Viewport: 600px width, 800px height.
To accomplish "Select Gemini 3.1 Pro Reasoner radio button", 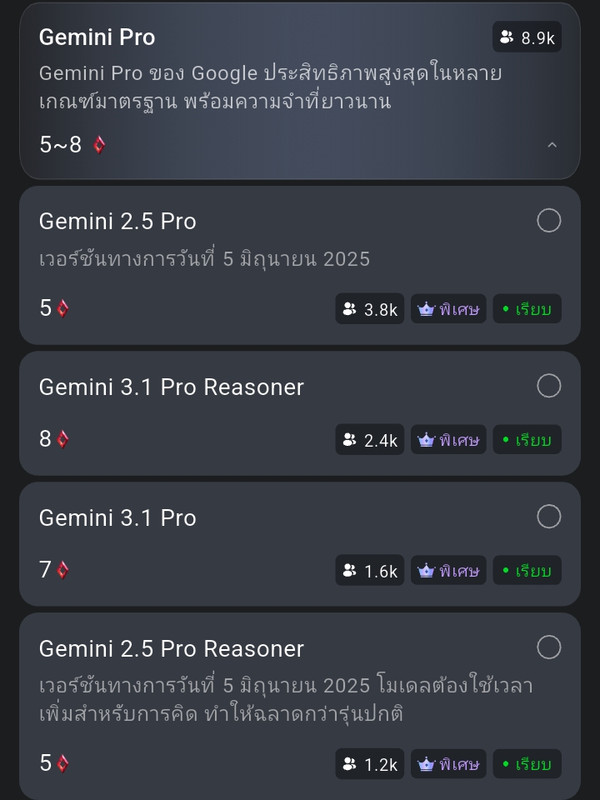I will pos(549,386).
